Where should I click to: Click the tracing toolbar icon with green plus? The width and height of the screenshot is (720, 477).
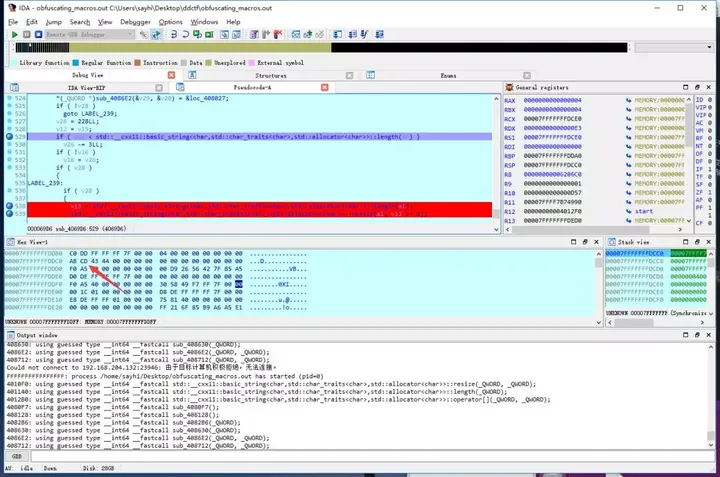pos(308,34)
